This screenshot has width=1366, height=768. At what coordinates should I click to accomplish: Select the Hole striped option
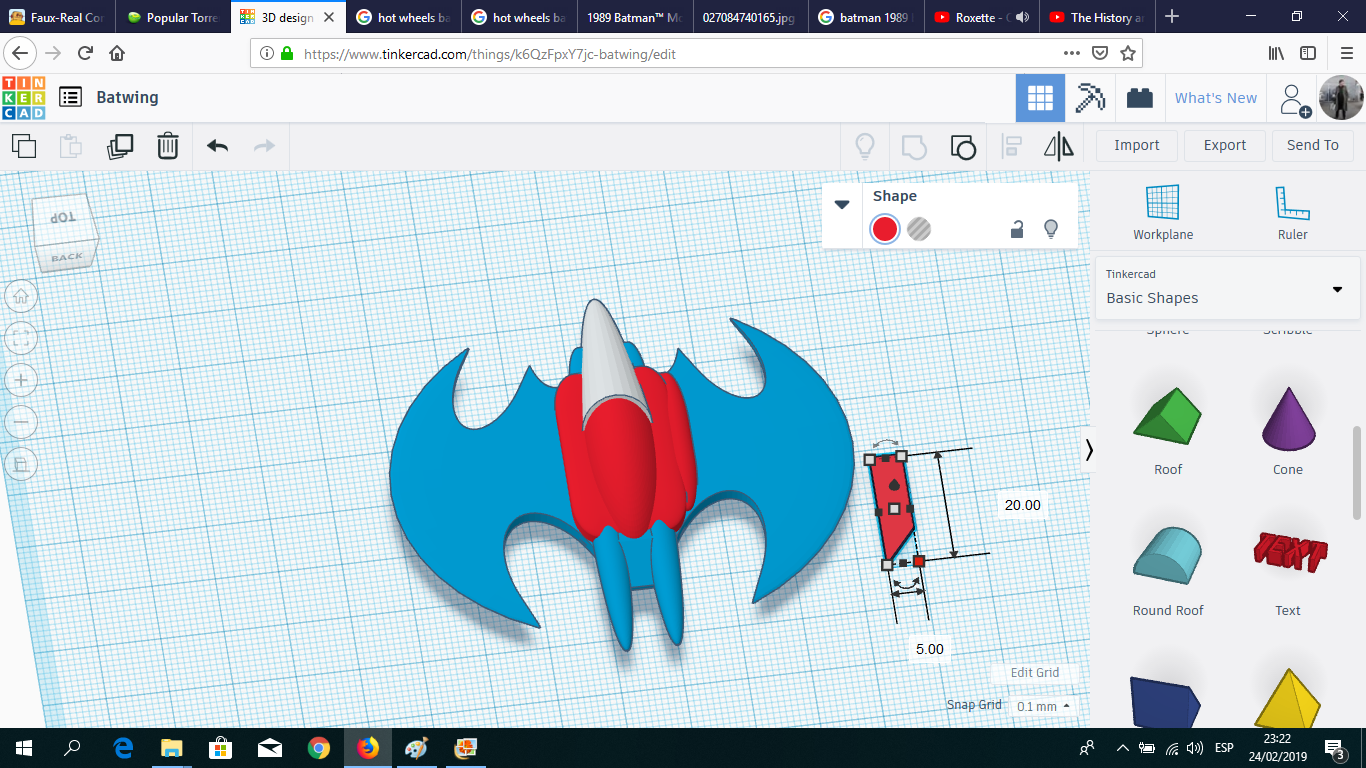[919, 229]
